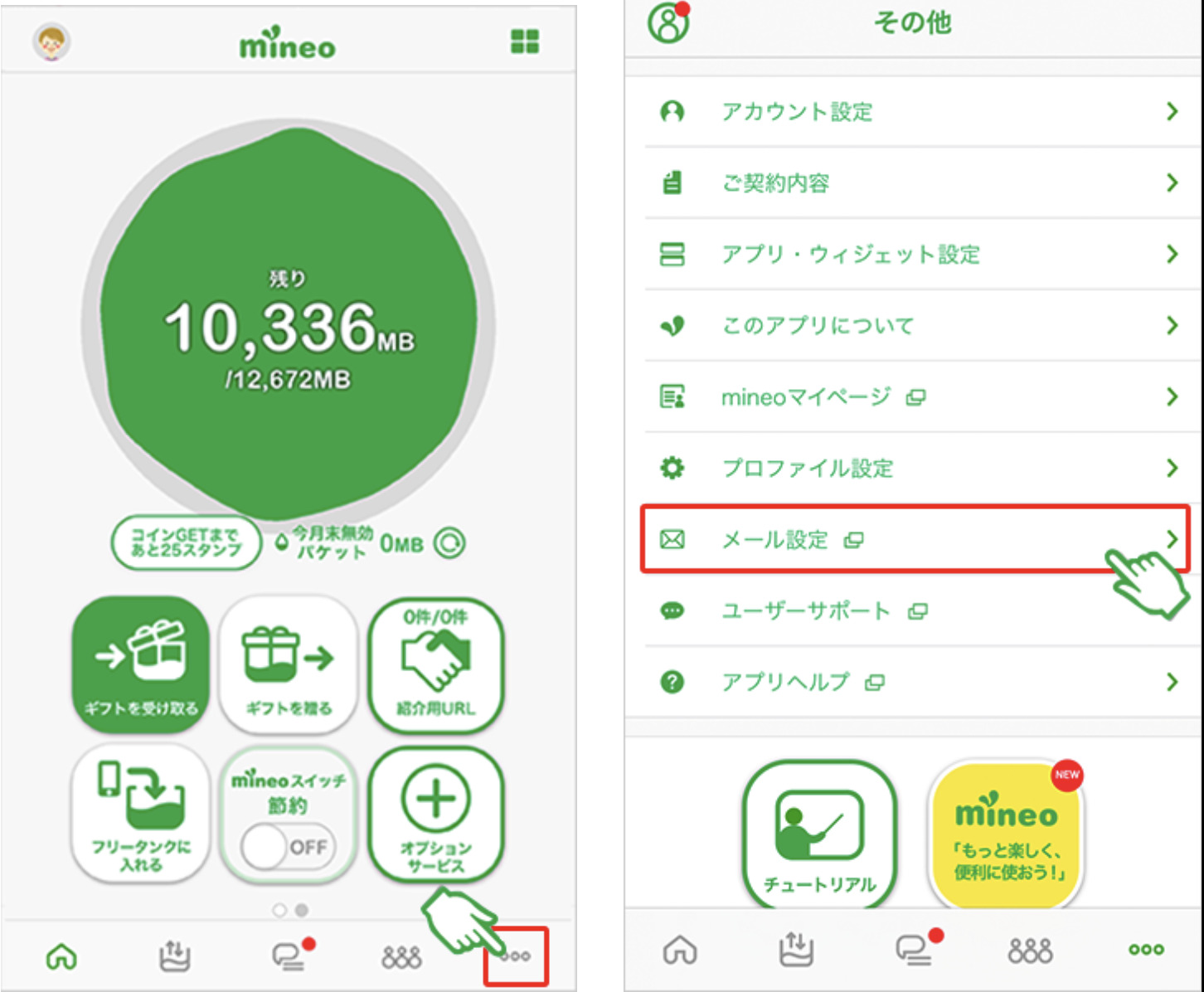1204x992 pixels.
Task: Toggle the mineoスイッチ節約 OFF switch
Action: click(289, 847)
